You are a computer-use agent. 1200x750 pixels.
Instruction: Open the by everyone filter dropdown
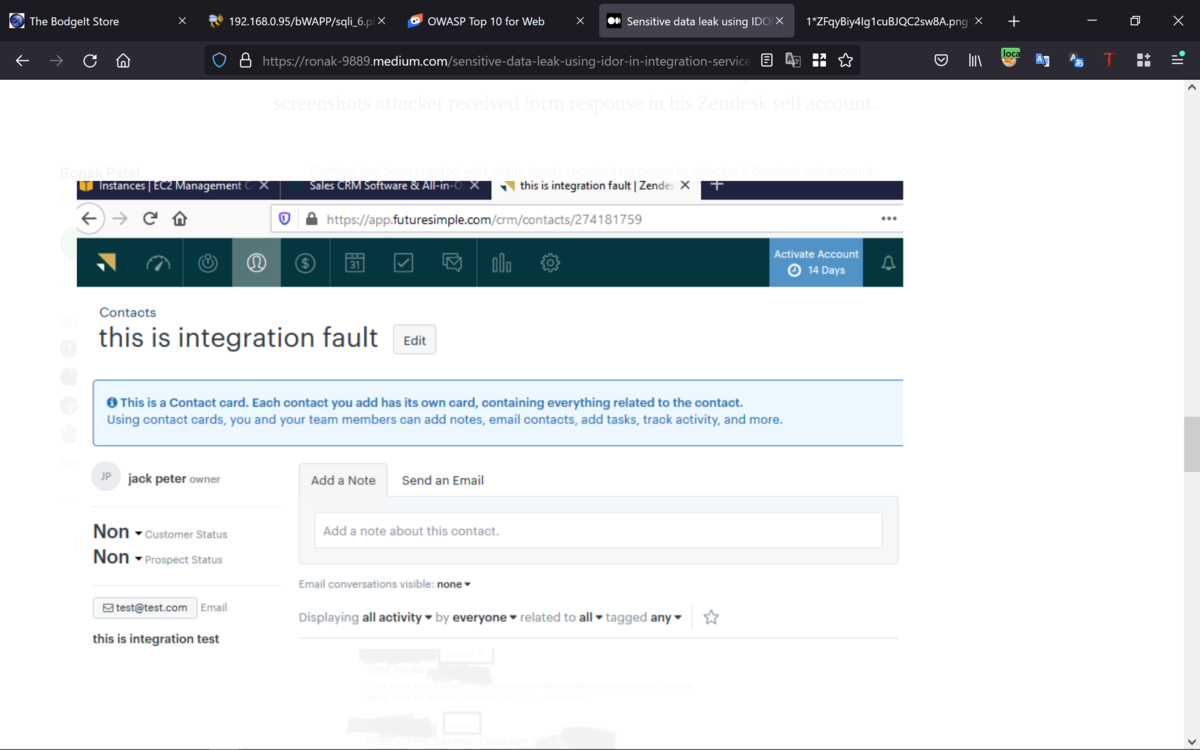click(485, 617)
